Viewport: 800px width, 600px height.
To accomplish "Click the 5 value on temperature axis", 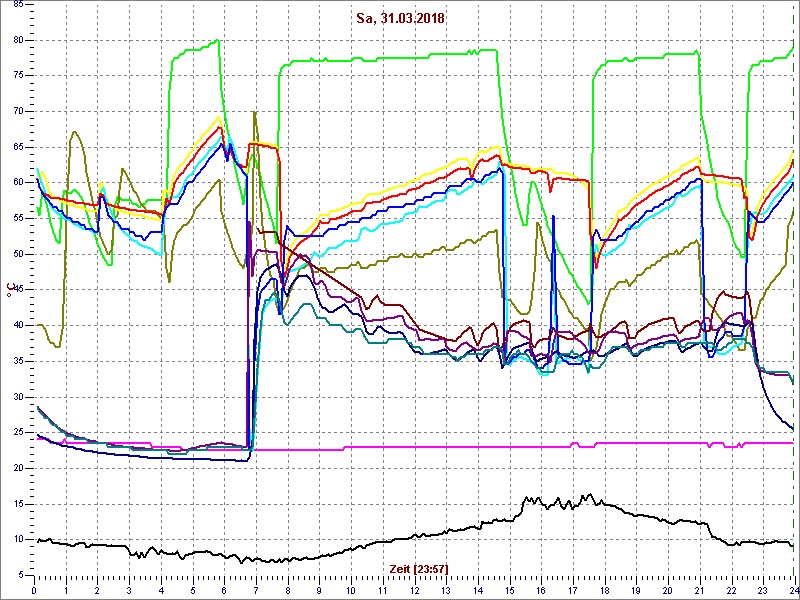I will click(x=20, y=576).
